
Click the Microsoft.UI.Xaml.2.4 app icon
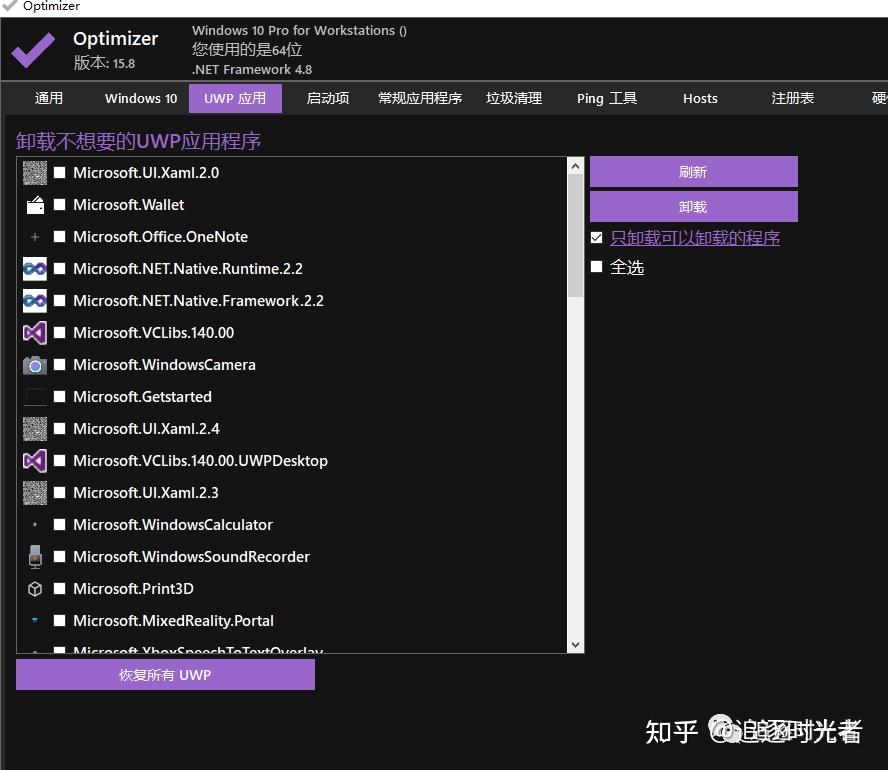tap(35, 429)
